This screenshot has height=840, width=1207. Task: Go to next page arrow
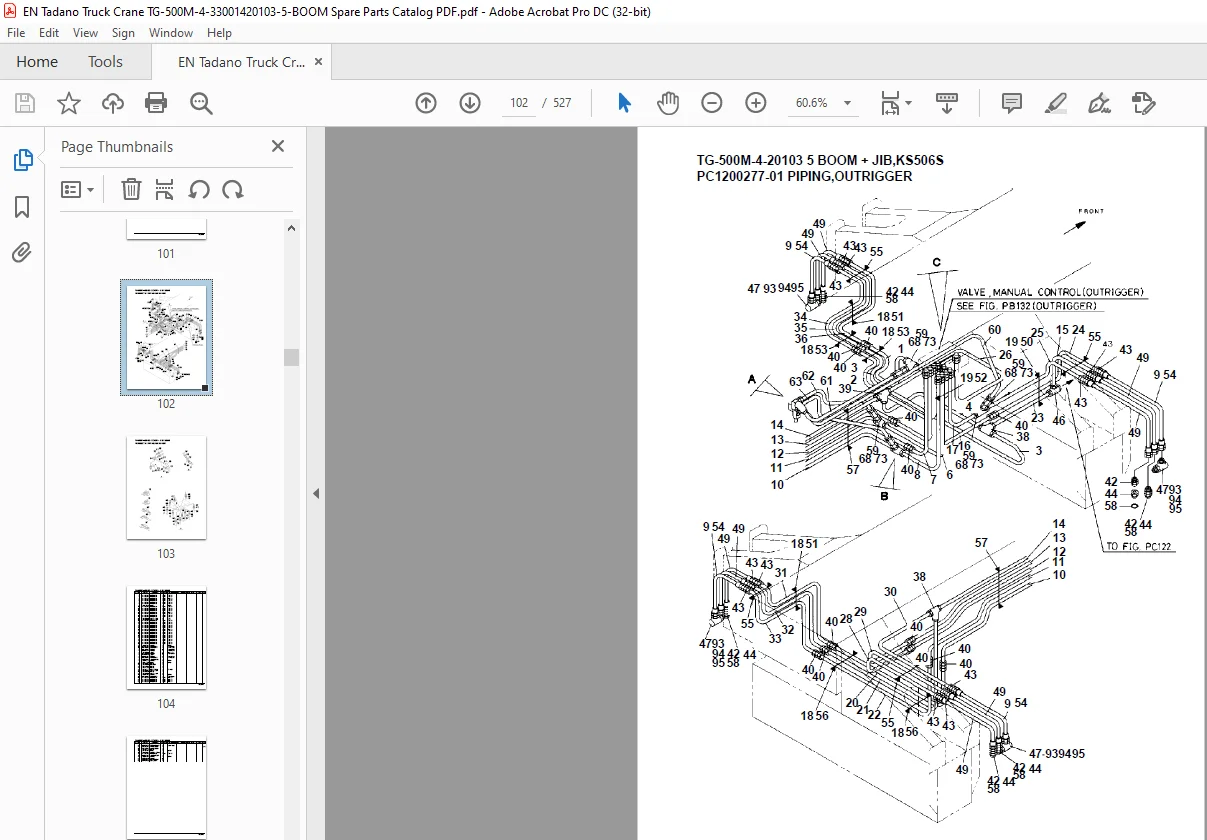[470, 103]
